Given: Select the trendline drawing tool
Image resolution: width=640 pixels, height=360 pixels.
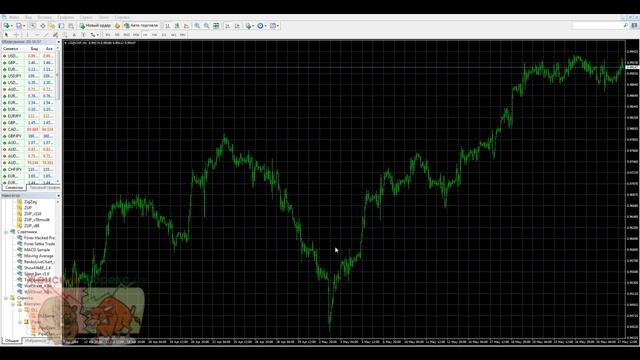Looking at the screenshot, I should click(x=46, y=35).
